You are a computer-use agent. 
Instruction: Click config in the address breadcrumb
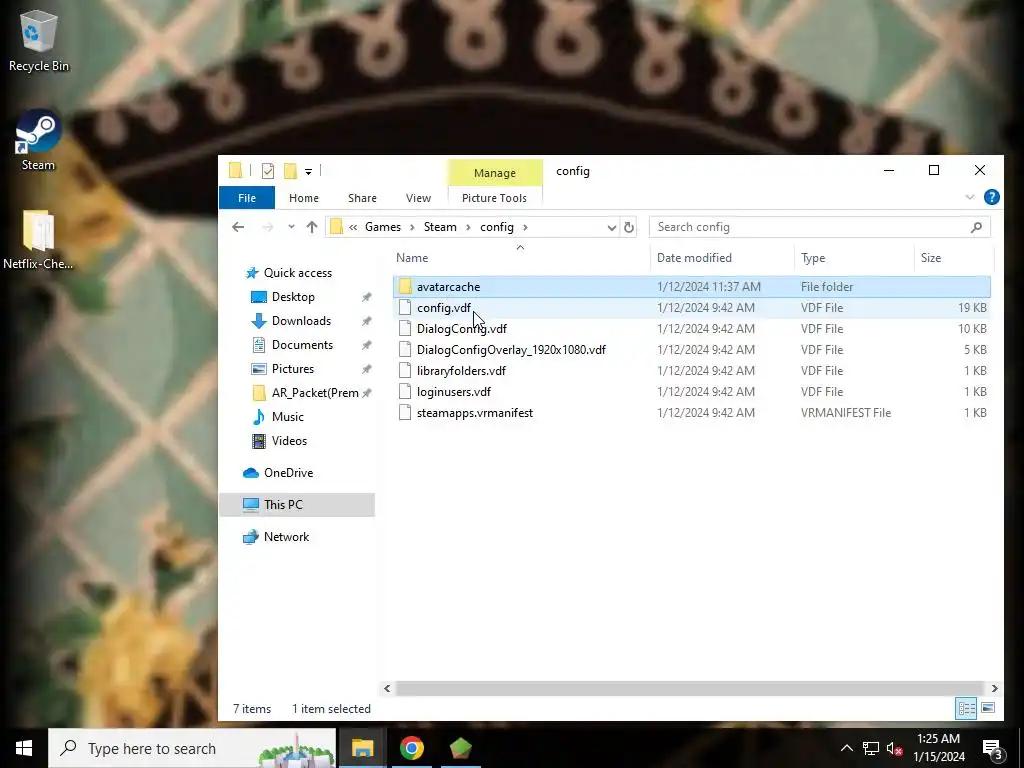coord(497,227)
